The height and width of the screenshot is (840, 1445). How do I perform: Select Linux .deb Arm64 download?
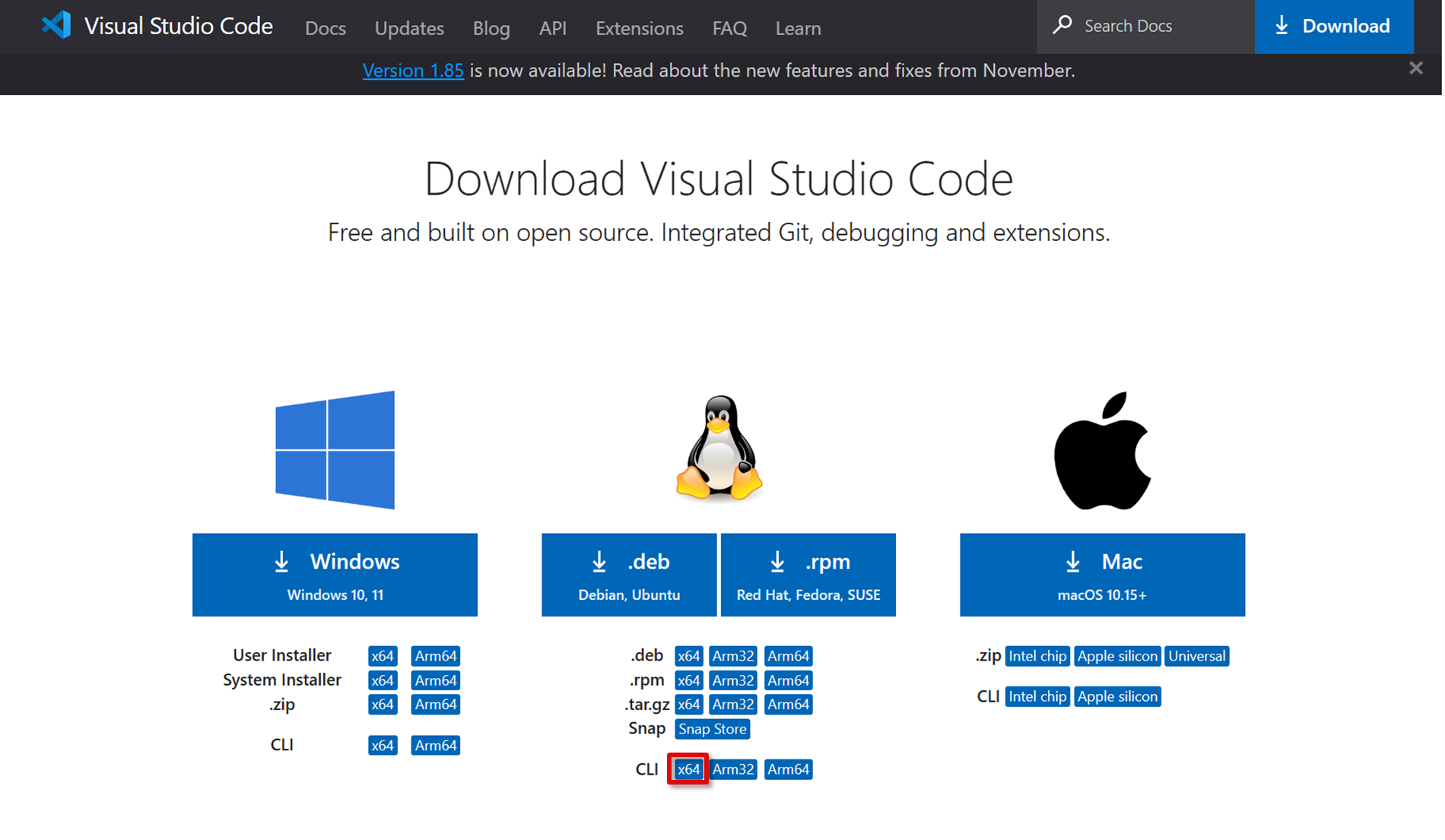[x=788, y=656]
